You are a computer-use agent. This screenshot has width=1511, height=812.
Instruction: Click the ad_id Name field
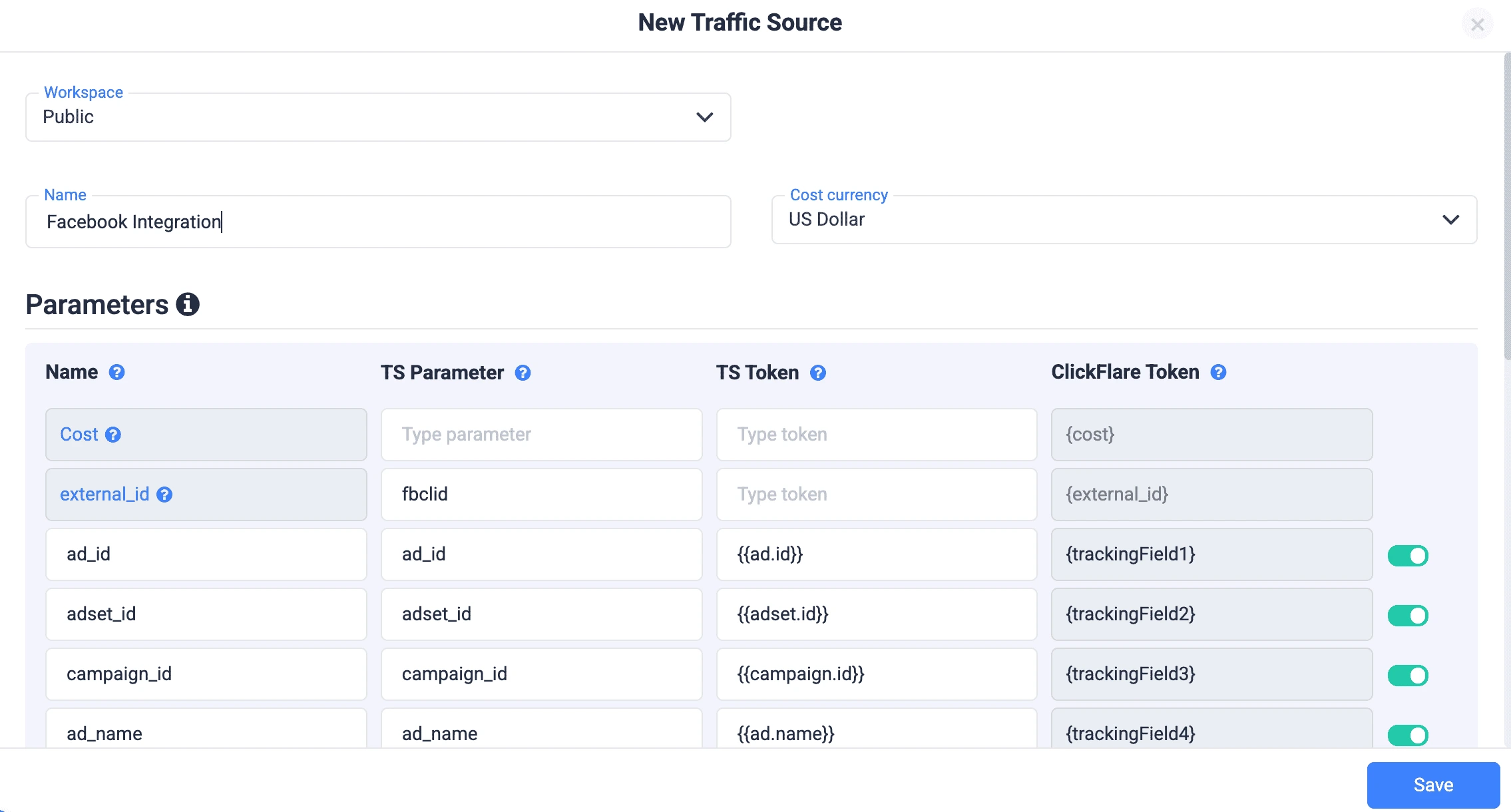coord(206,554)
